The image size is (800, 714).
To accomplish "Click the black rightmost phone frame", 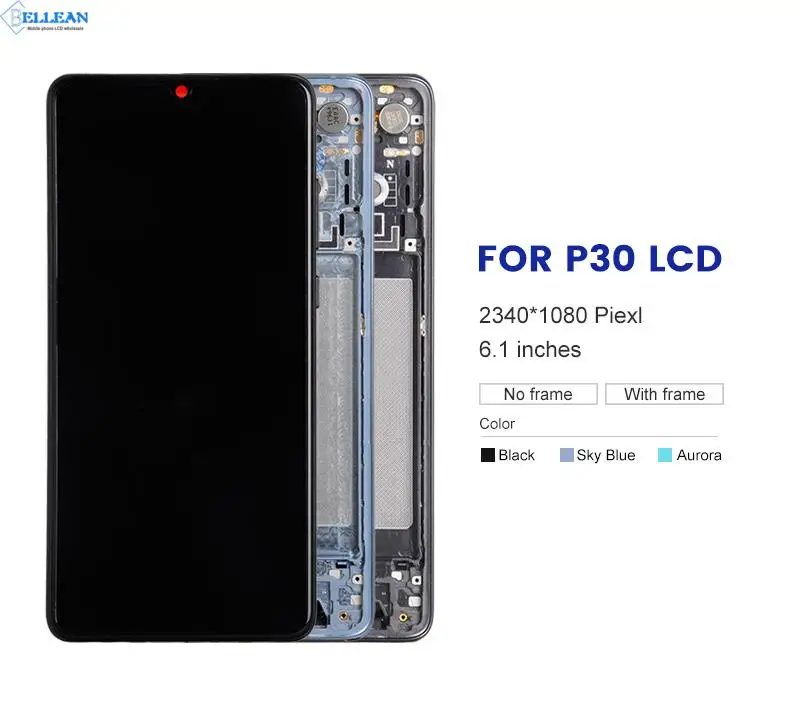I will pos(403,357).
